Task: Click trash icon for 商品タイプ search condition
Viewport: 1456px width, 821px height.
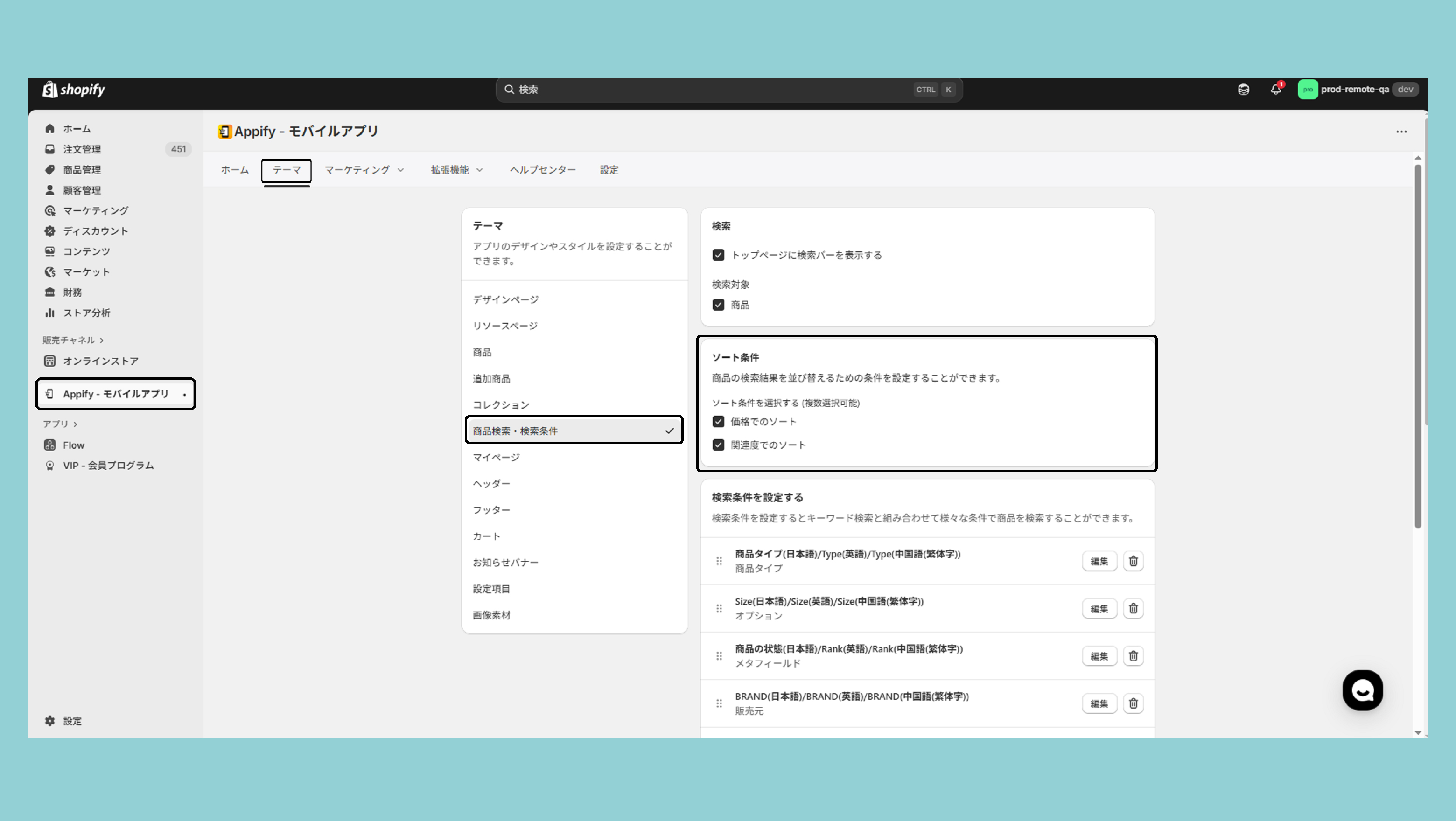Action: coord(1133,561)
